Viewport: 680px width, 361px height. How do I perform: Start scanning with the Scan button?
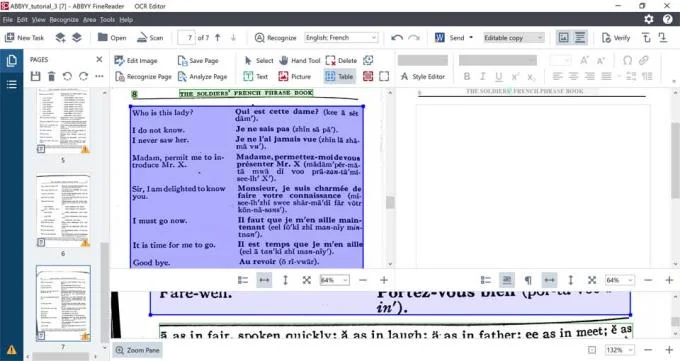pos(150,38)
